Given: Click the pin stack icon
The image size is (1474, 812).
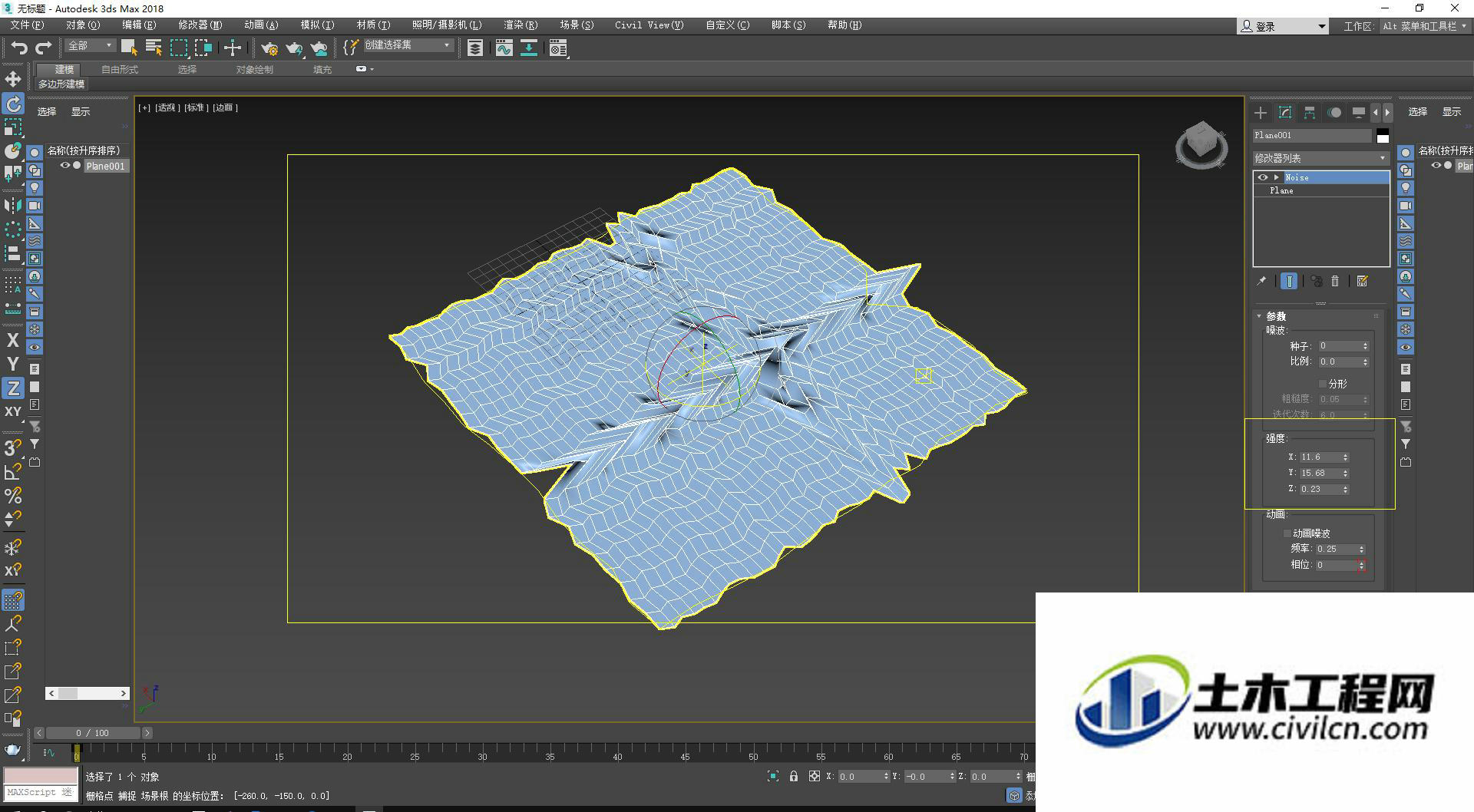Looking at the screenshot, I should point(1261,282).
